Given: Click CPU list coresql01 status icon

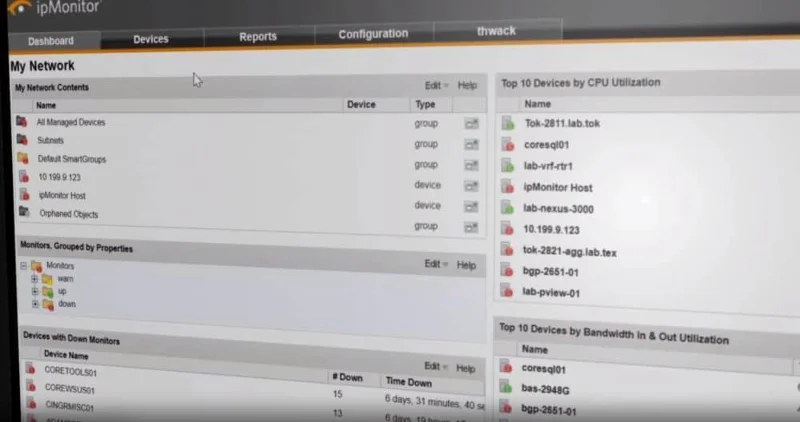Looking at the screenshot, I should point(508,145).
